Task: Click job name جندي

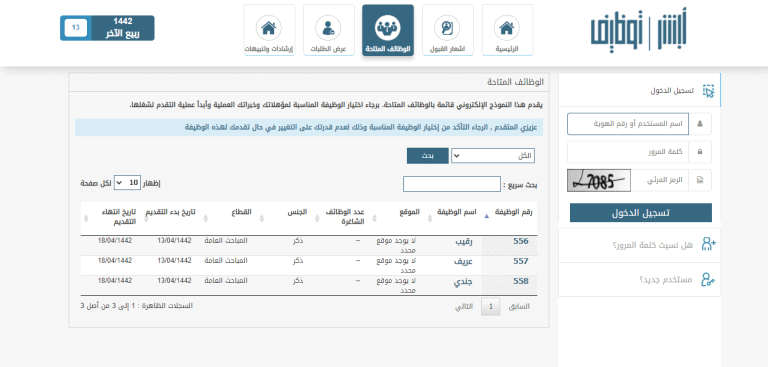Action: tap(463, 281)
